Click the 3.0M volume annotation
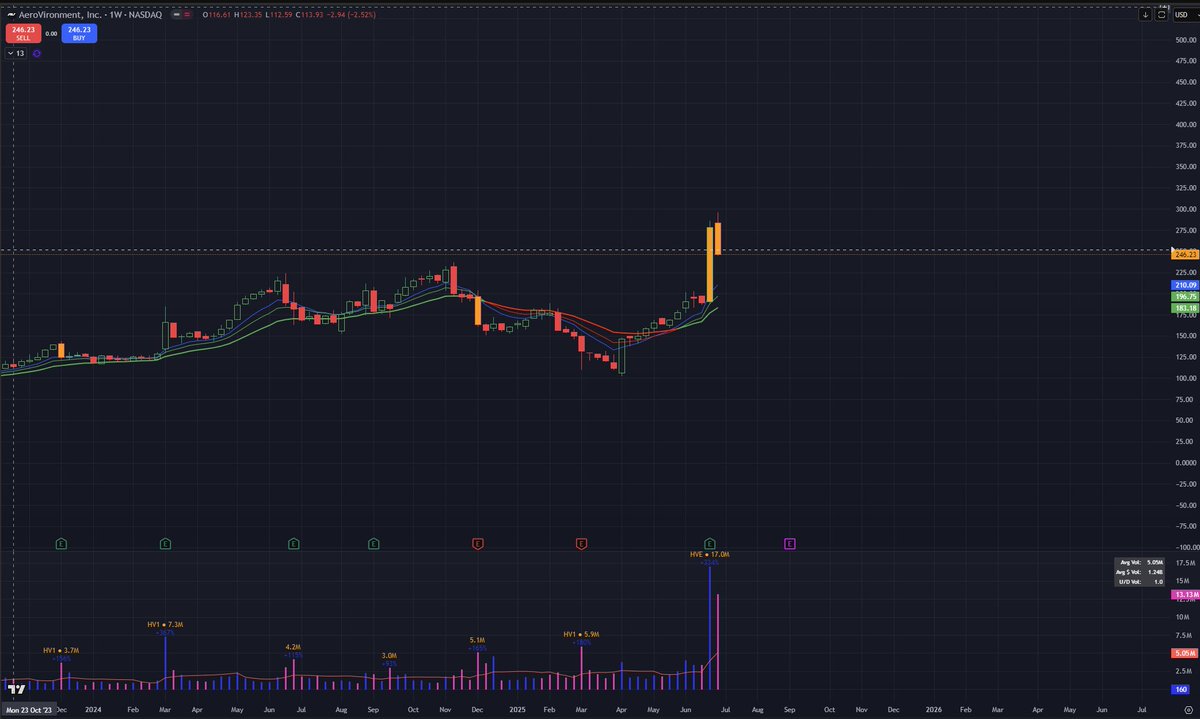The height and width of the screenshot is (719, 1200). coord(389,655)
